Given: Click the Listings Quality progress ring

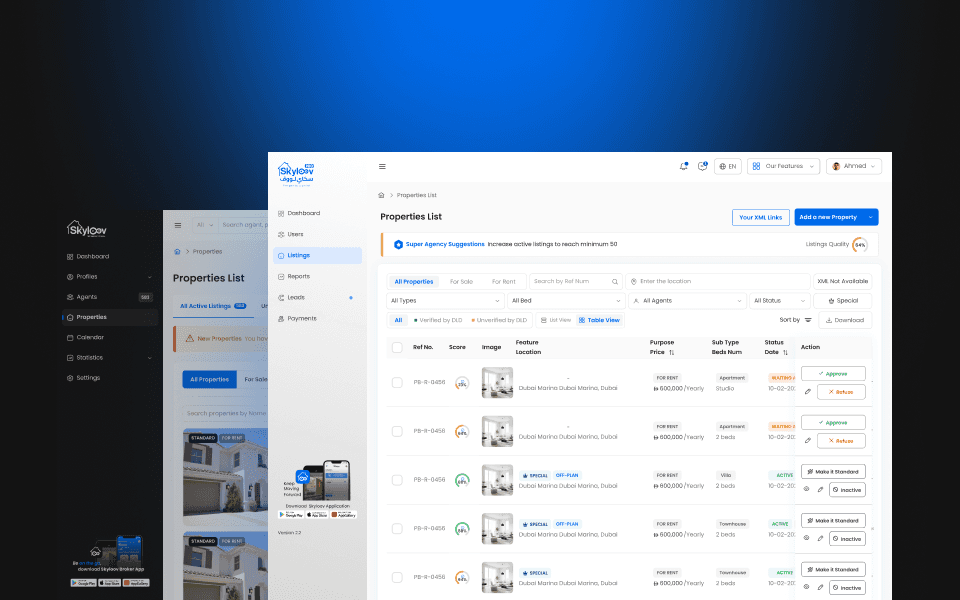Looking at the screenshot, I should tap(860, 244).
